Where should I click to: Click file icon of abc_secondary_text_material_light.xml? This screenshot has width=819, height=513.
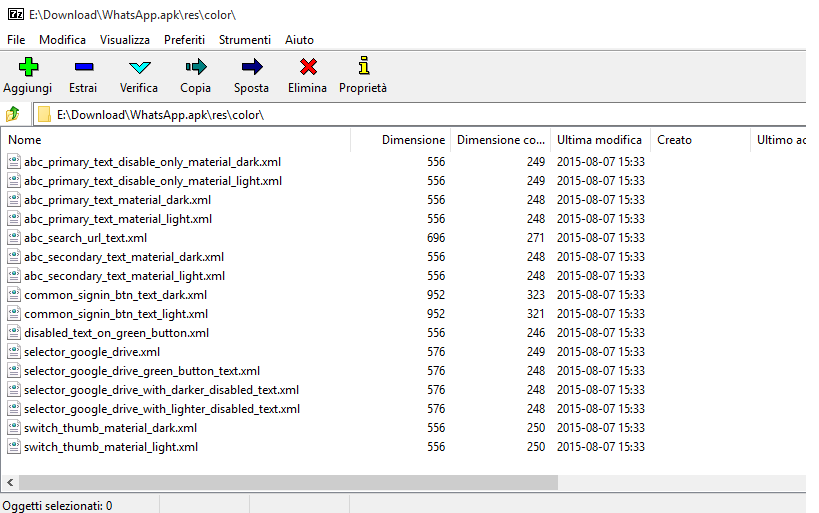14,276
